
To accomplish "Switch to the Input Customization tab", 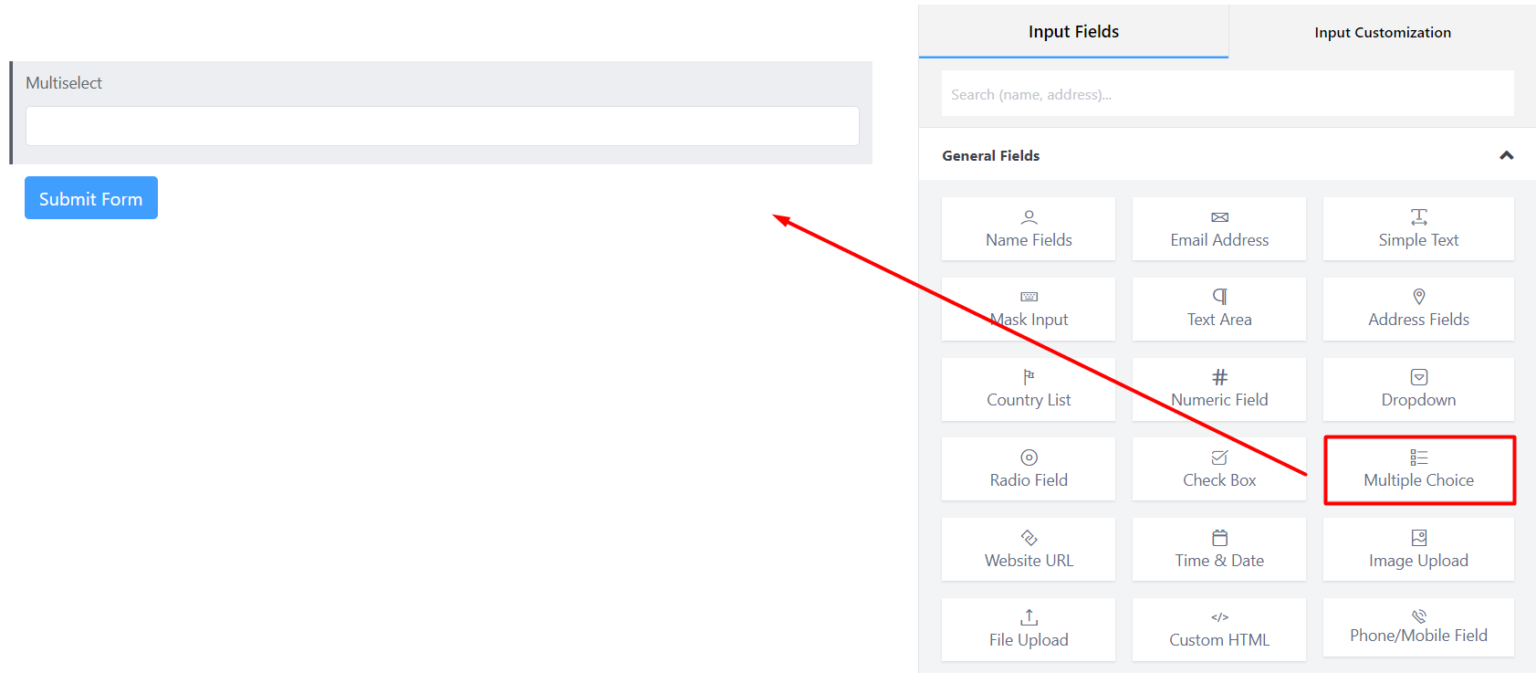I will pyautogui.click(x=1382, y=32).
